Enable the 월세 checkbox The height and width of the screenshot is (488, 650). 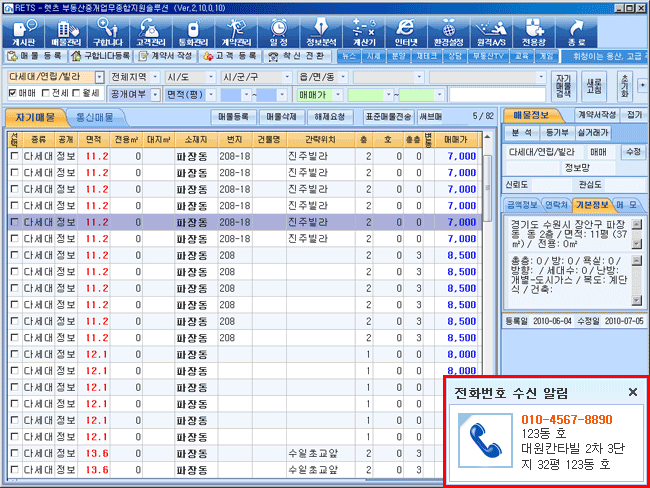click(x=76, y=93)
